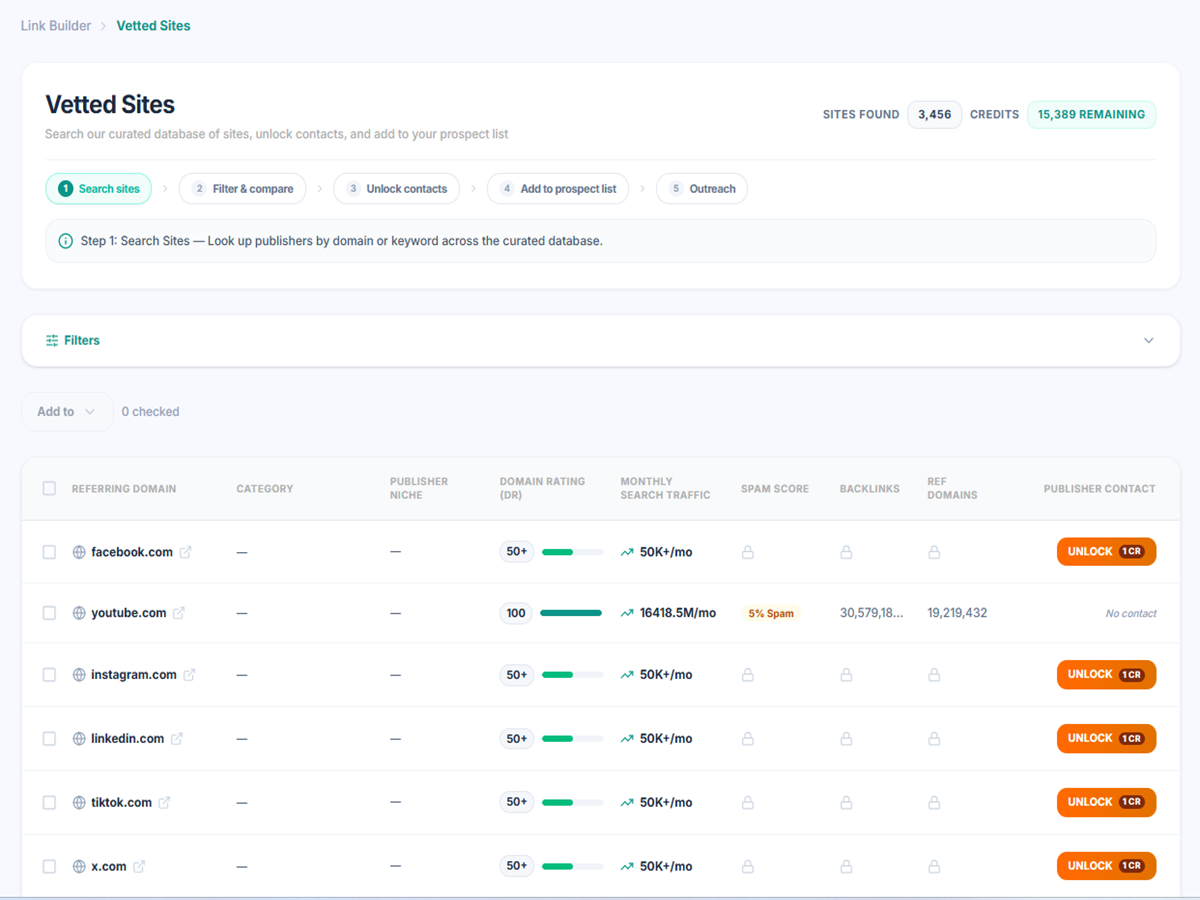This screenshot has width=1200, height=900.
Task: Select the Filter & compare step
Action: pos(243,189)
